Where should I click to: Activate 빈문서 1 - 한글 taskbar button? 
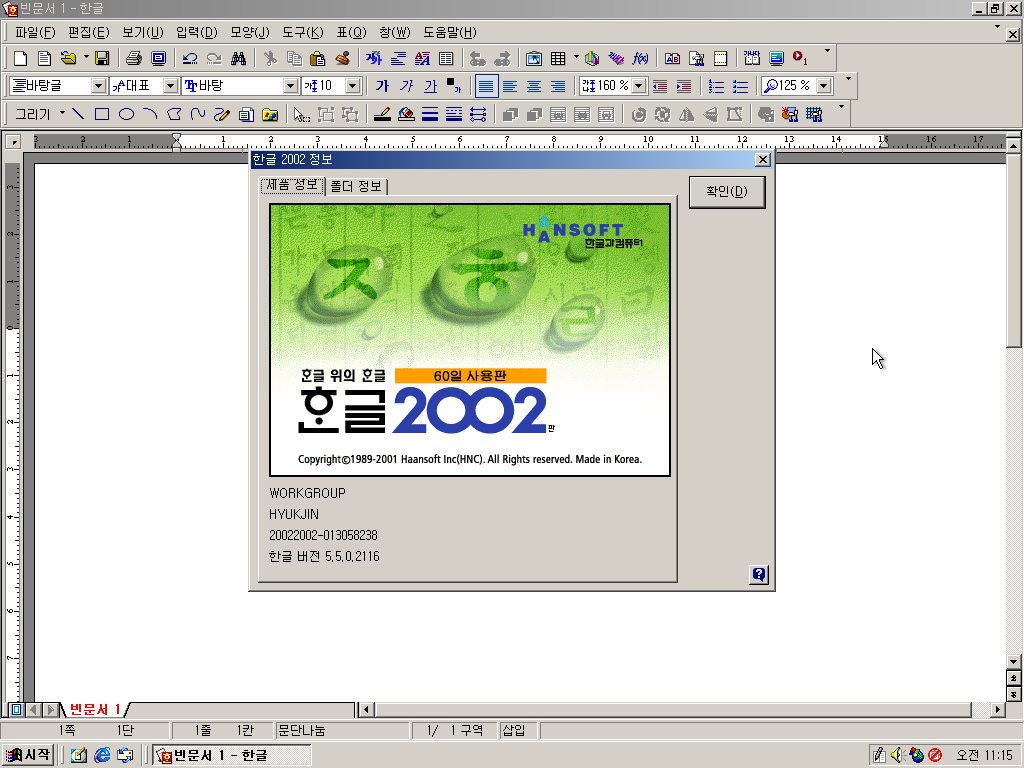(x=232, y=756)
